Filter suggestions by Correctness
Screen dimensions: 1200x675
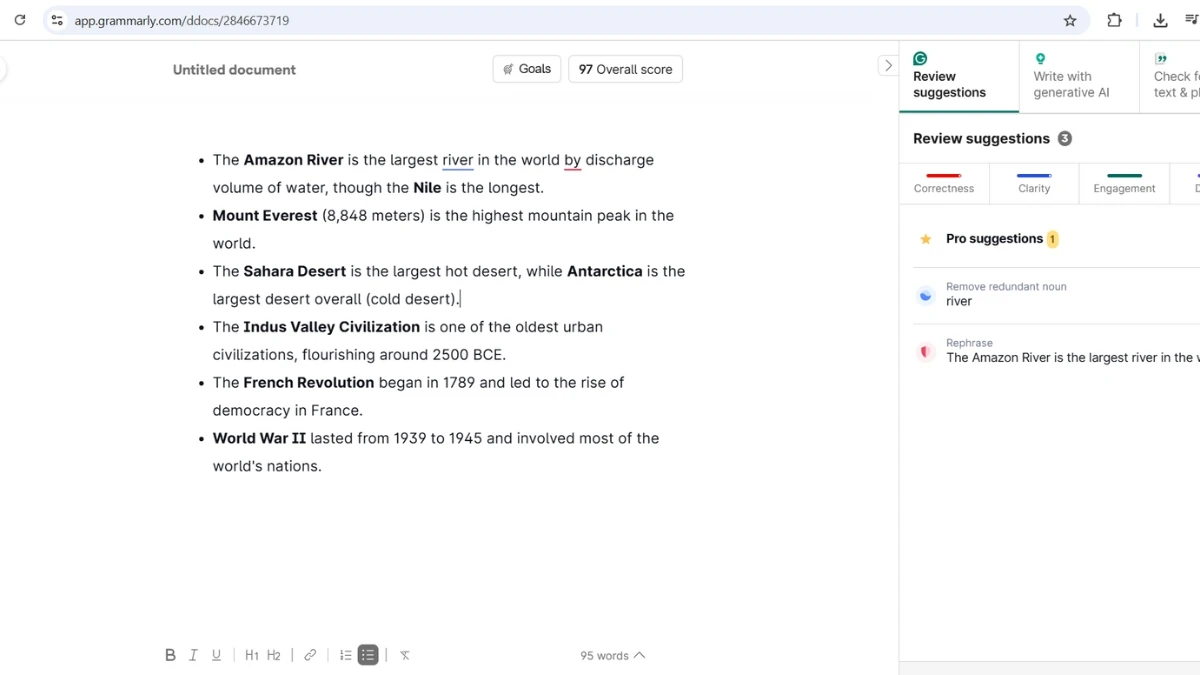(944, 184)
